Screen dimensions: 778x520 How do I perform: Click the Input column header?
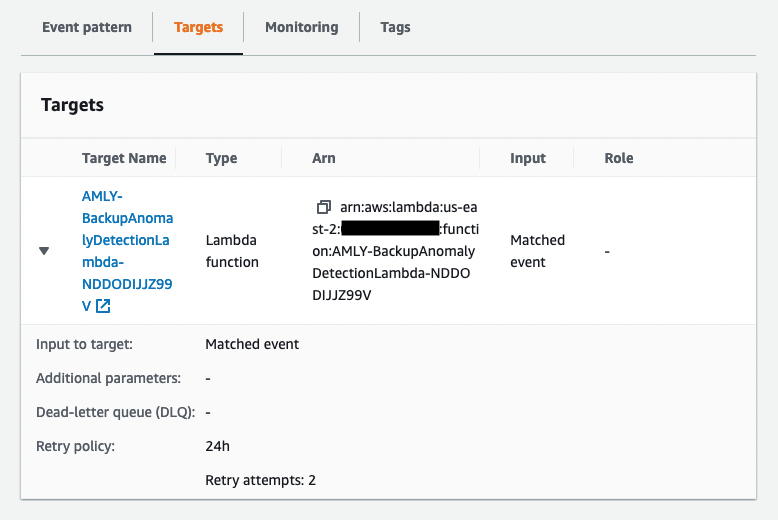(528, 158)
